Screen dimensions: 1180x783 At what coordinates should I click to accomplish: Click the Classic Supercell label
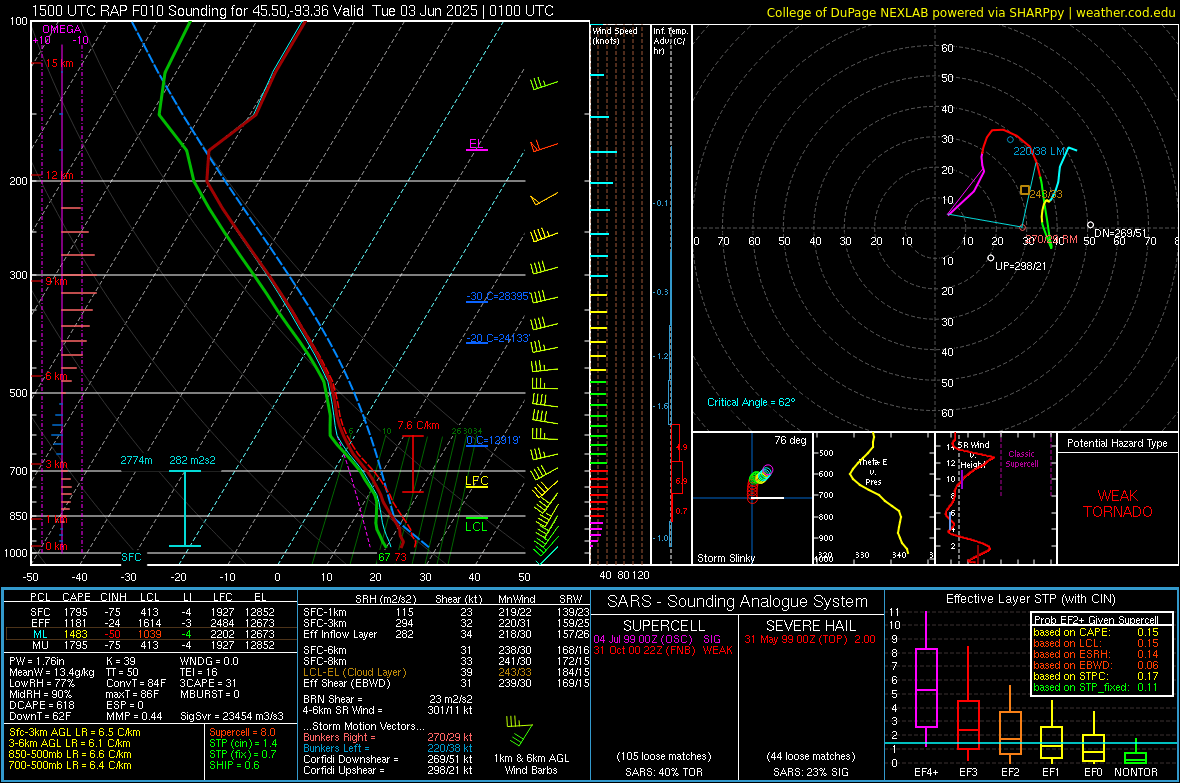pyautogui.click(x=1021, y=459)
